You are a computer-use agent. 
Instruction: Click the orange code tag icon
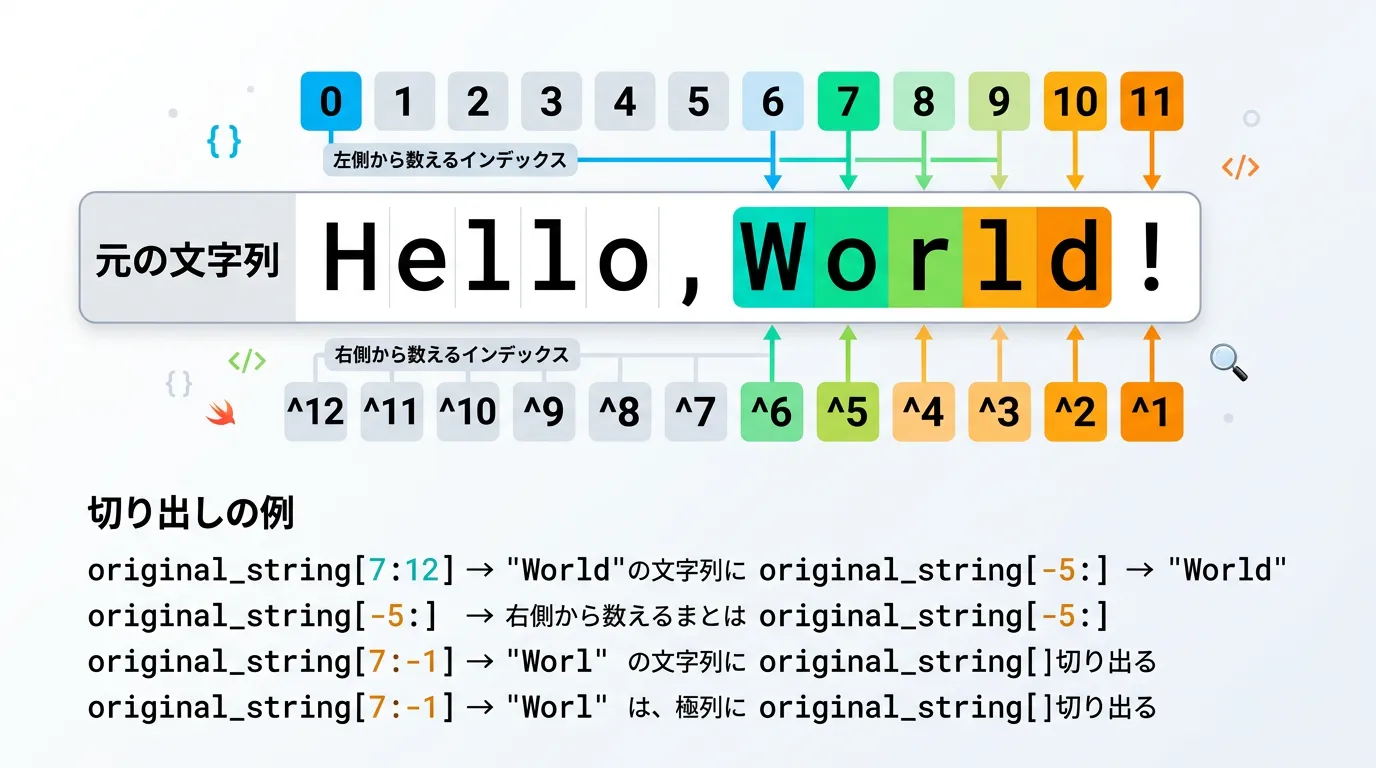(1240, 167)
